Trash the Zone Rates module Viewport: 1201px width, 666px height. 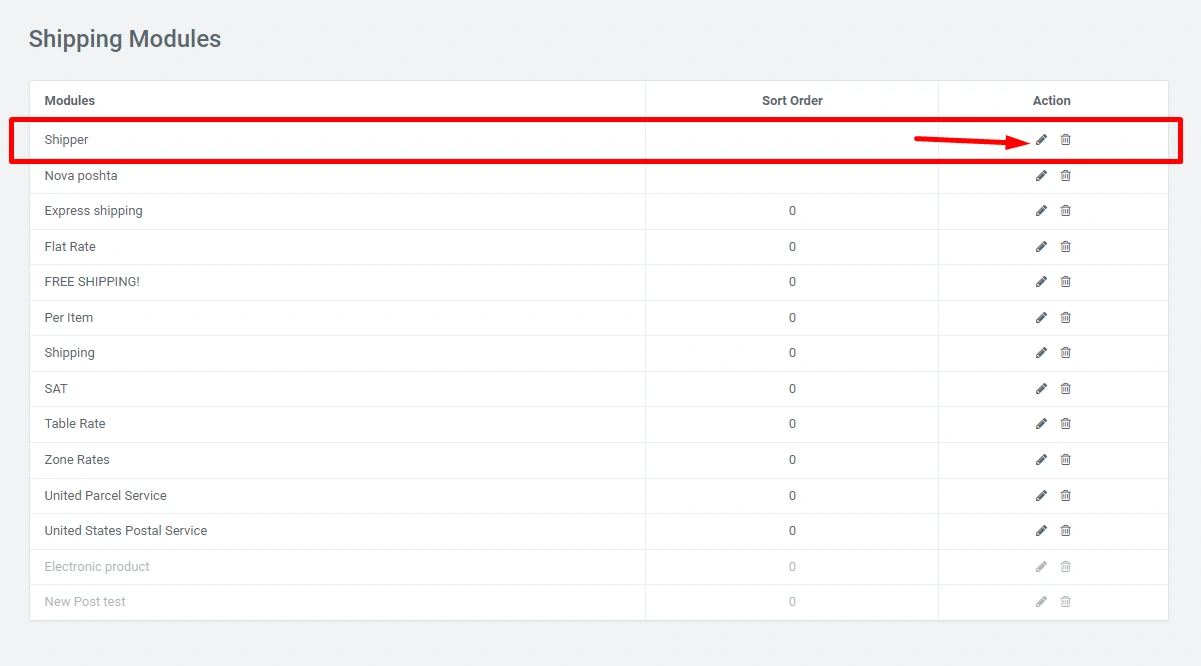[x=1065, y=460]
